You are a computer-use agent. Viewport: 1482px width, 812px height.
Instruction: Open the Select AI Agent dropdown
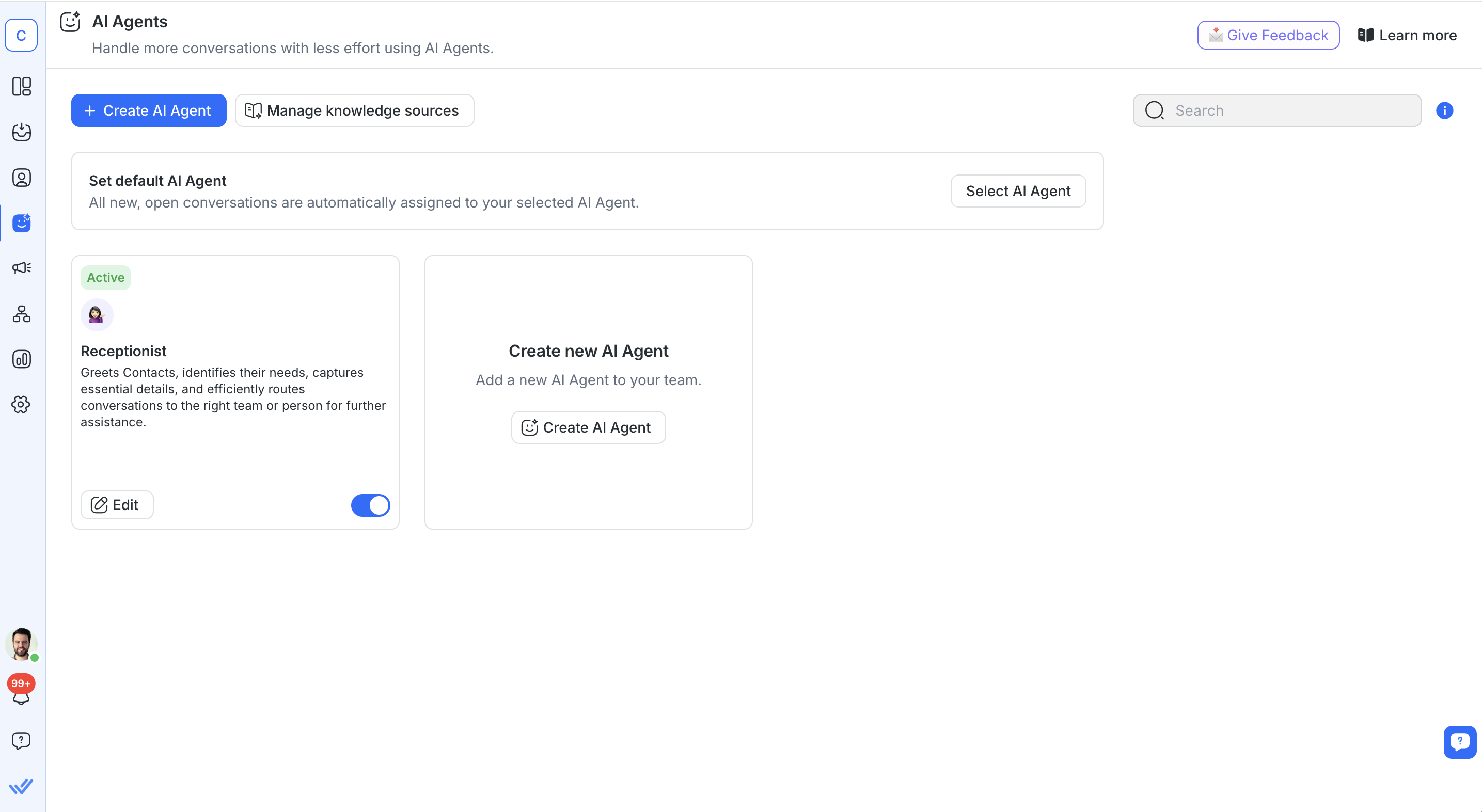point(1018,191)
